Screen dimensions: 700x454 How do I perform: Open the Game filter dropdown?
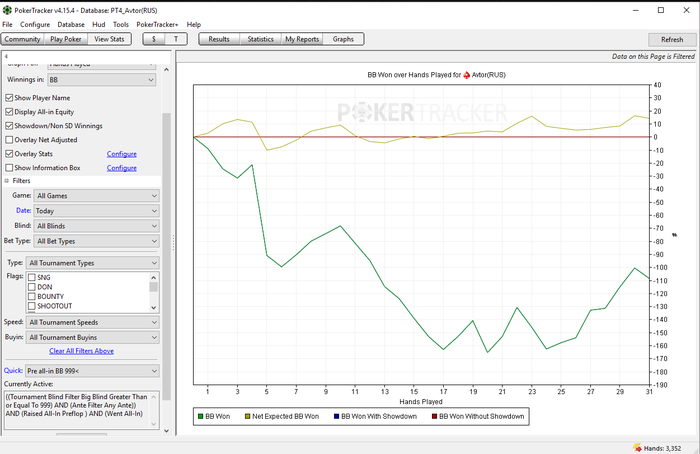pyautogui.click(x=96, y=196)
